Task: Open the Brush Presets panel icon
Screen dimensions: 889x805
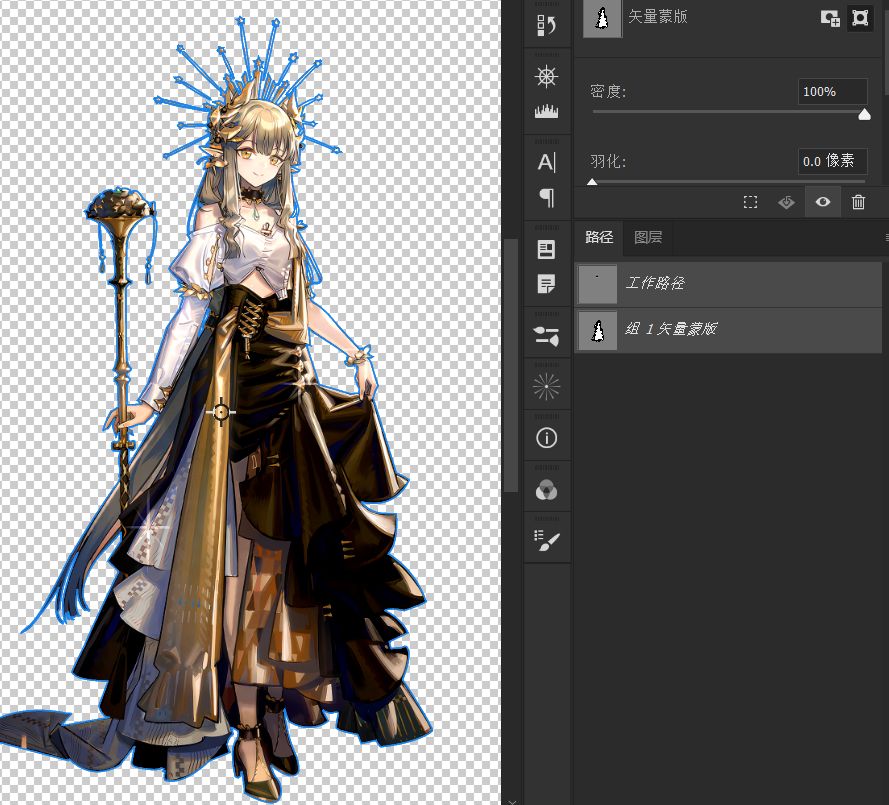Action: click(x=547, y=541)
